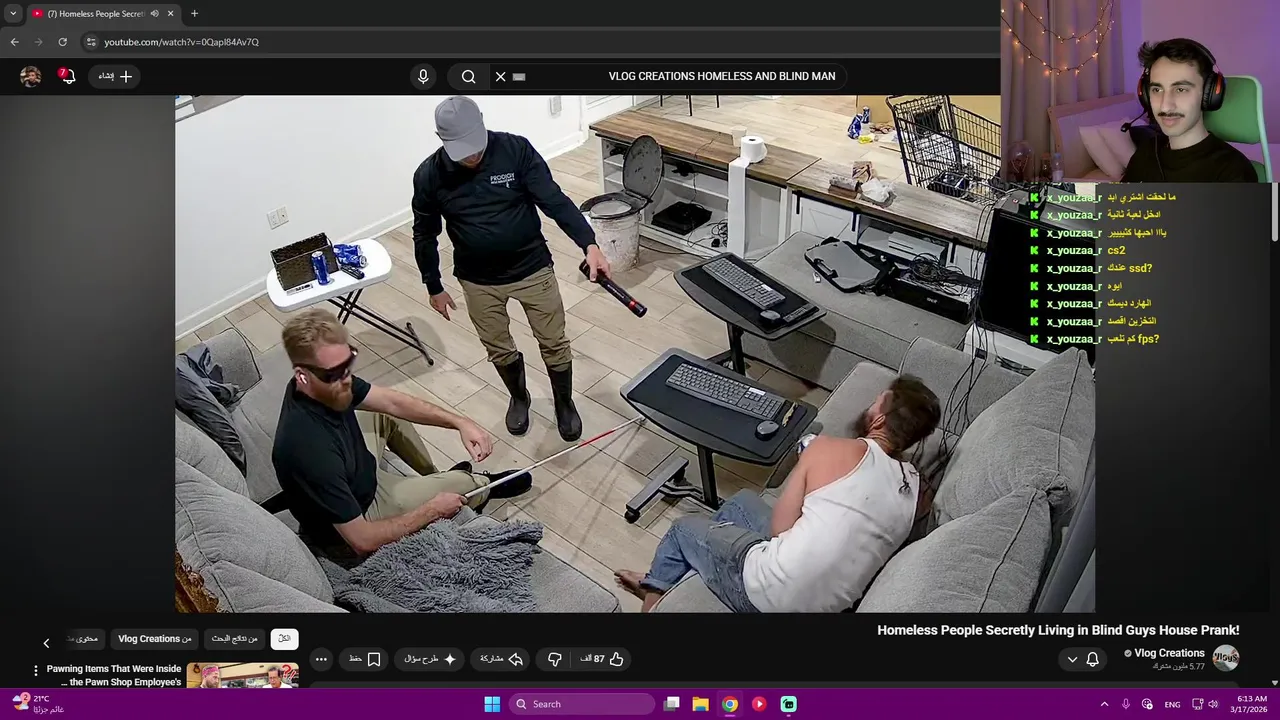Open the volume speaker tray icon
Screen dimensions: 1280x720
(1214, 704)
